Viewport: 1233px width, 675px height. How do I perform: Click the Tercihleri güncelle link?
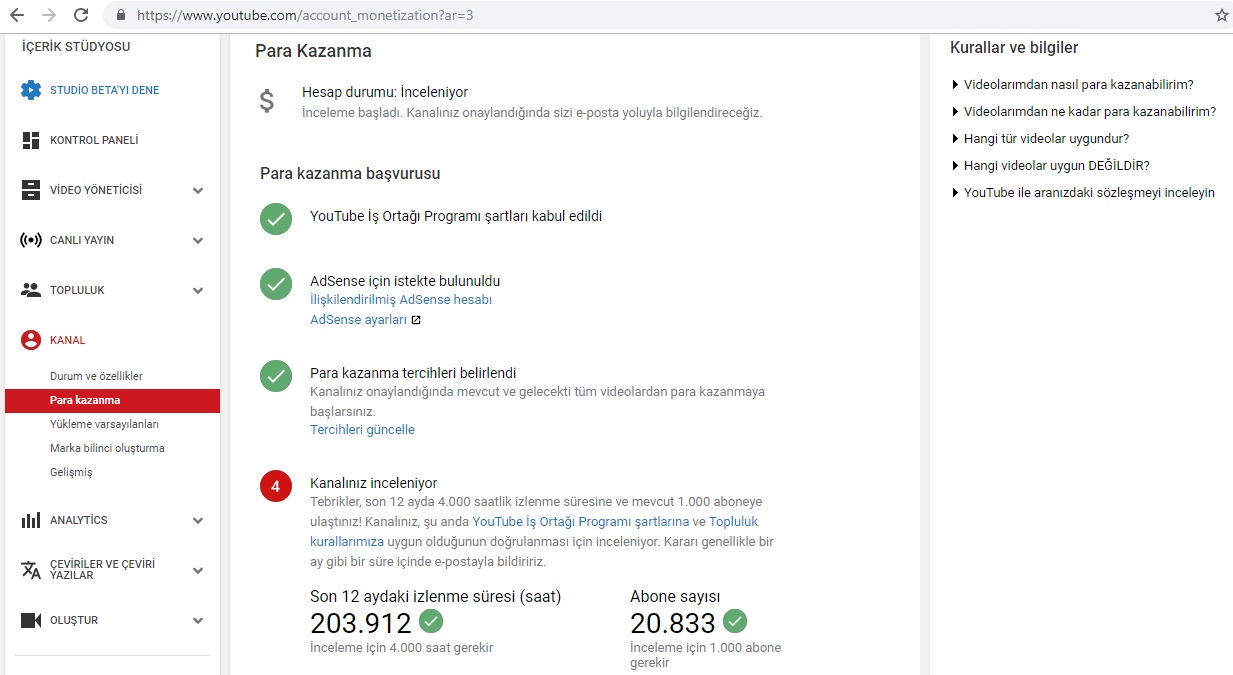tap(362, 430)
